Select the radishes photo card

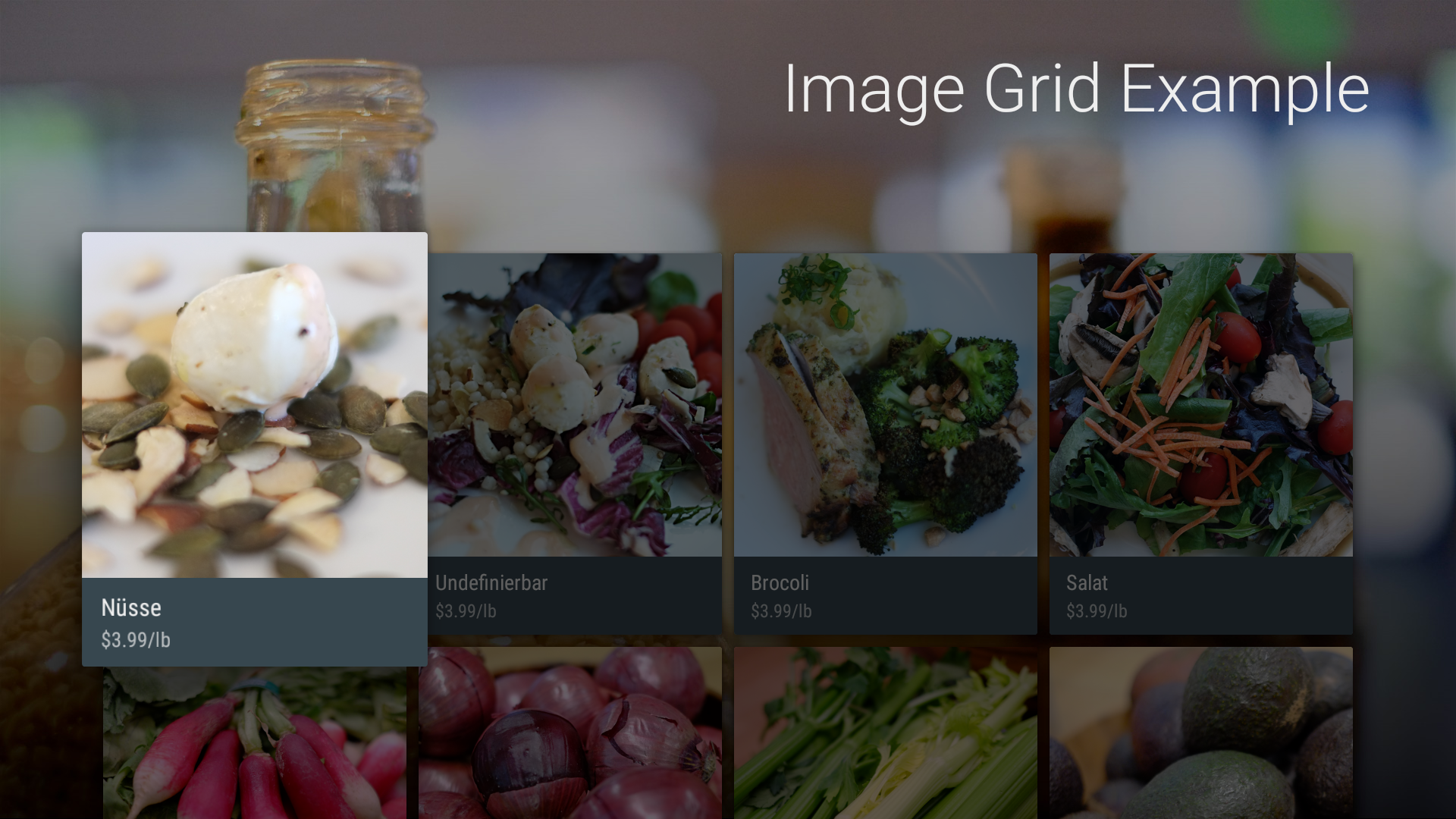255,743
